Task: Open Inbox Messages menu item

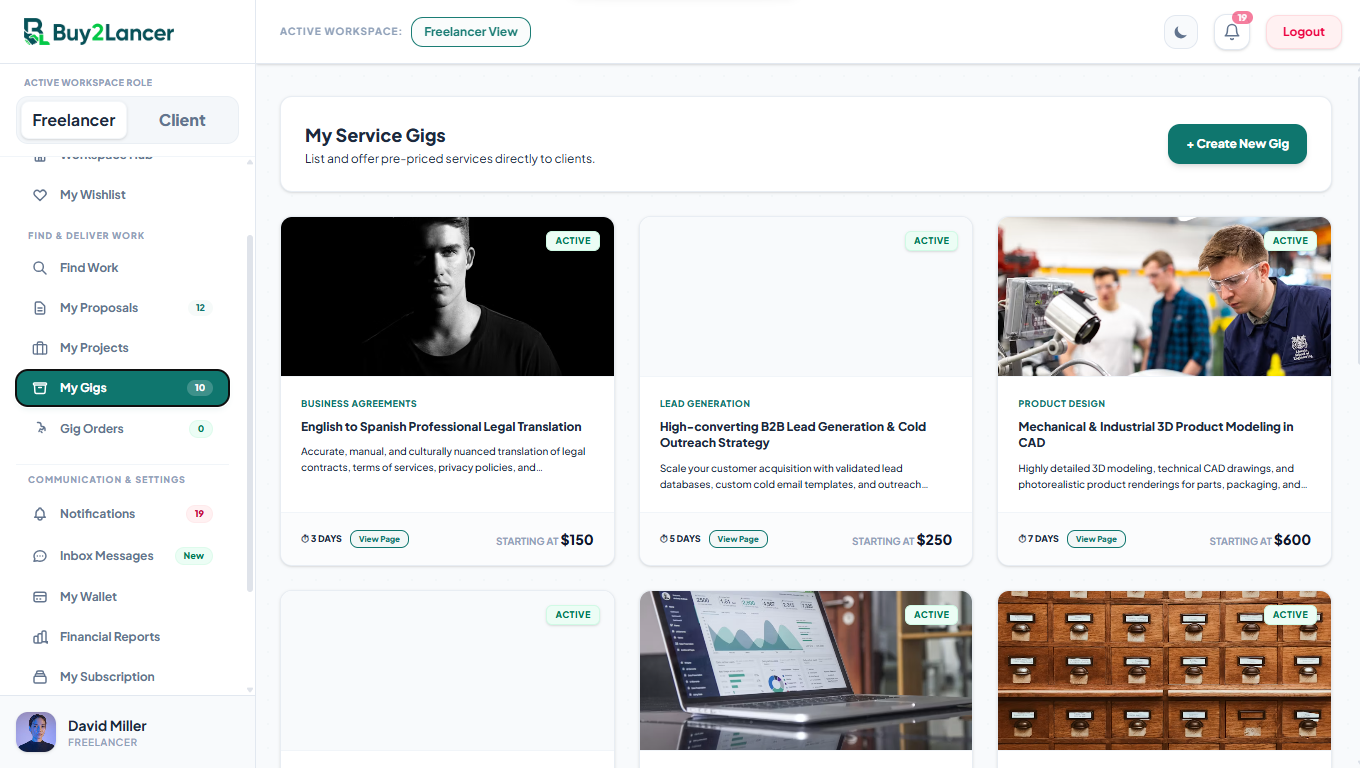Action: 122,556
